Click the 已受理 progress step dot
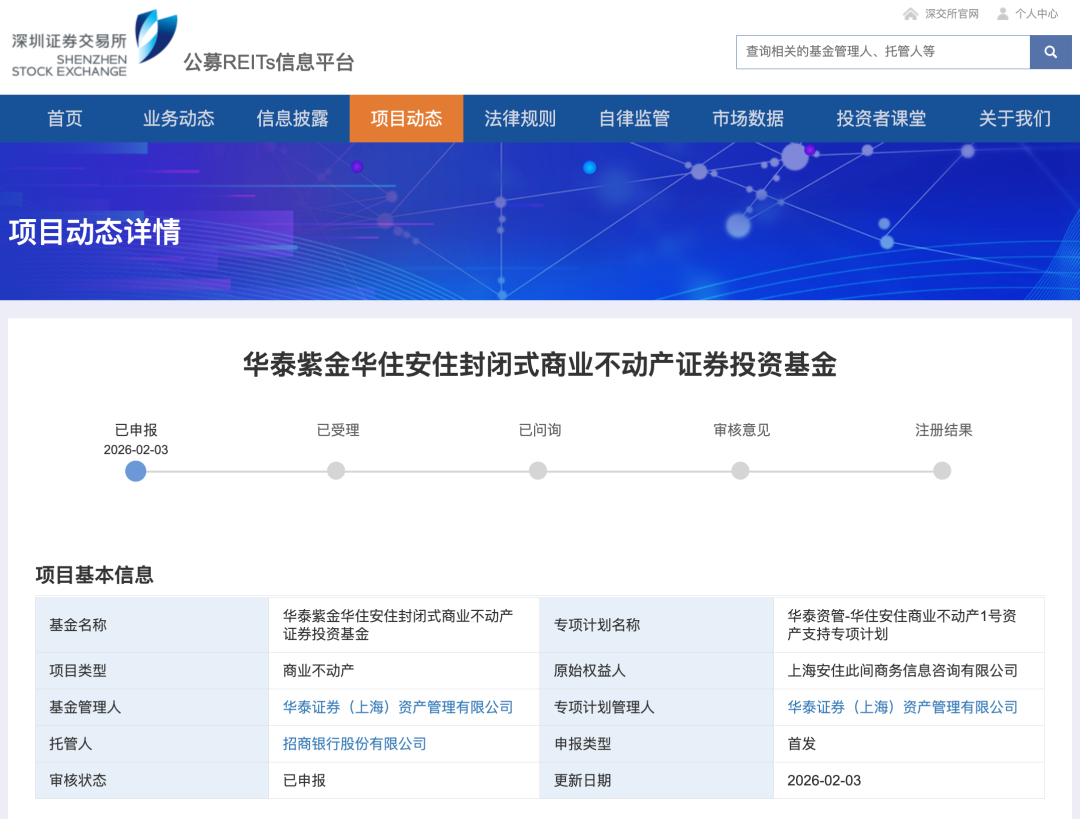1080x819 pixels. pos(336,471)
